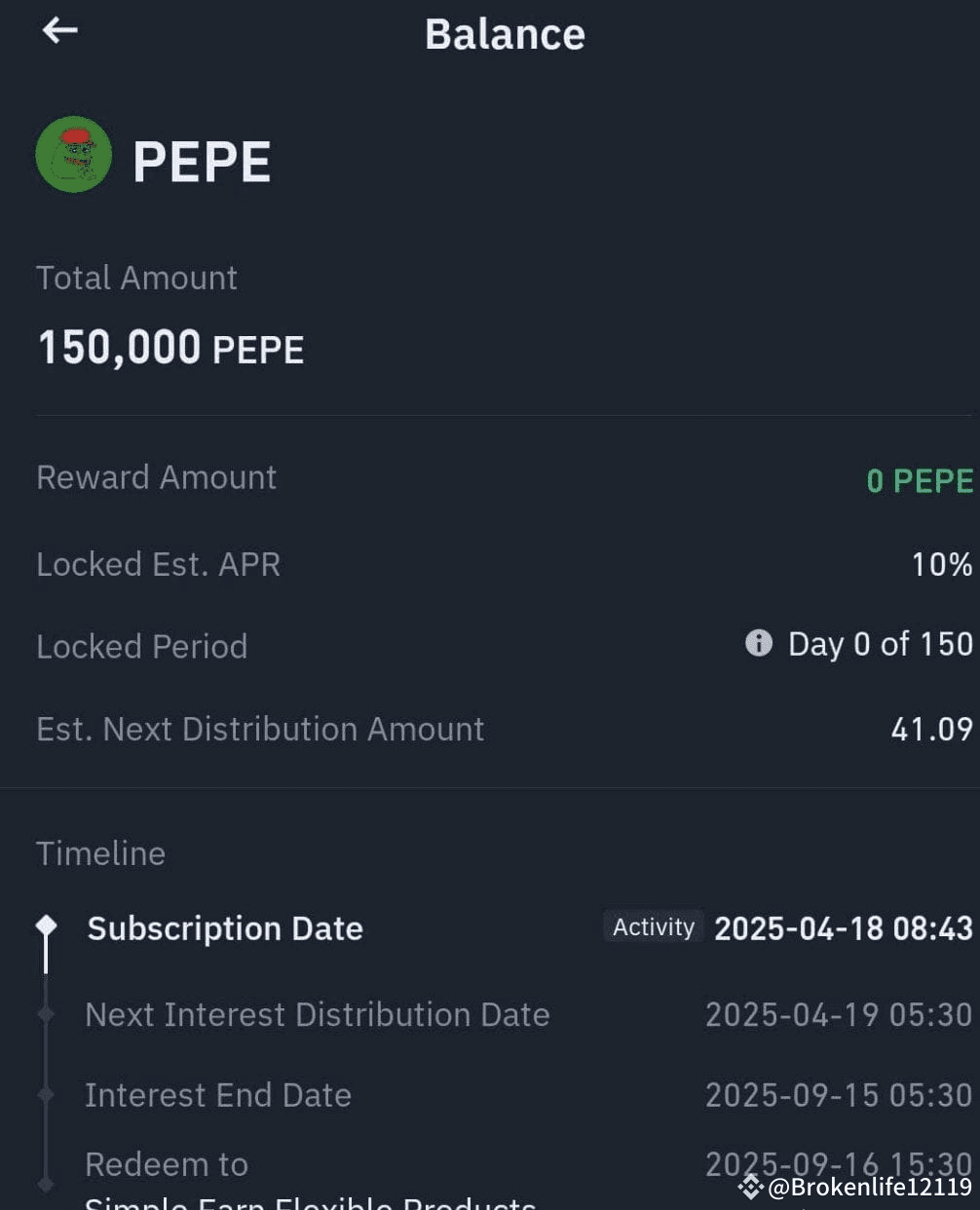Tap the Timeline section heading
The height and width of the screenshot is (1210, 980).
(x=101, y=853)
